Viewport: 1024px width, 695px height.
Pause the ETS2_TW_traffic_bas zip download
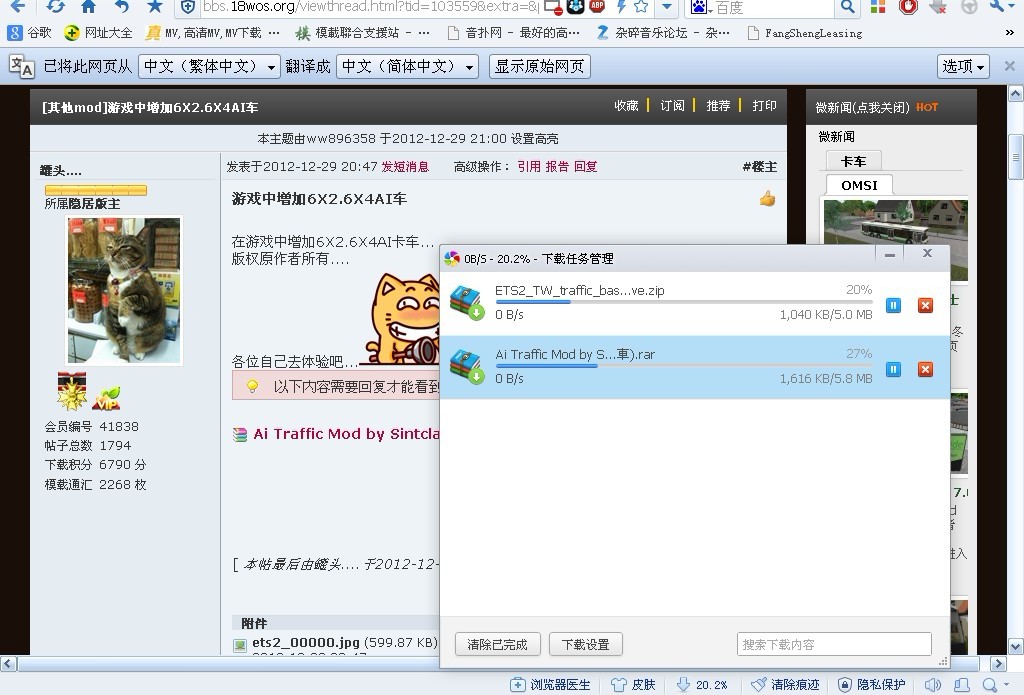[x=893, y=305]
